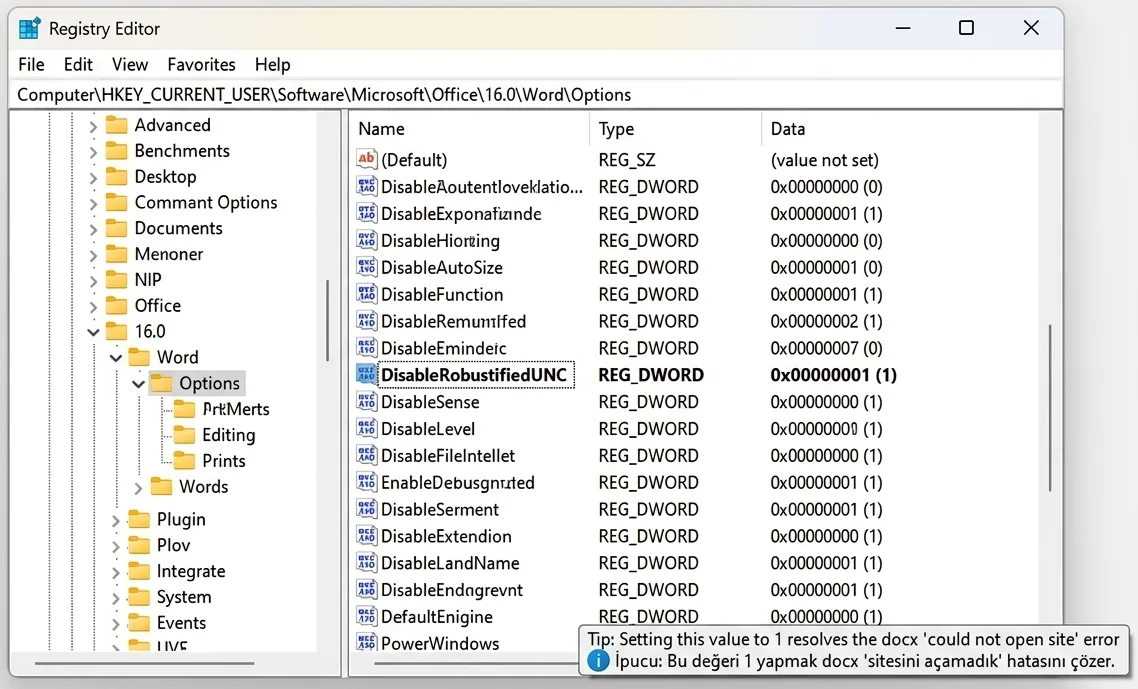The height and width of the screenshot is (689, 1138).
Task: Click the Registry Editor app icon in title bar
Action: click(x=30, y=29)
